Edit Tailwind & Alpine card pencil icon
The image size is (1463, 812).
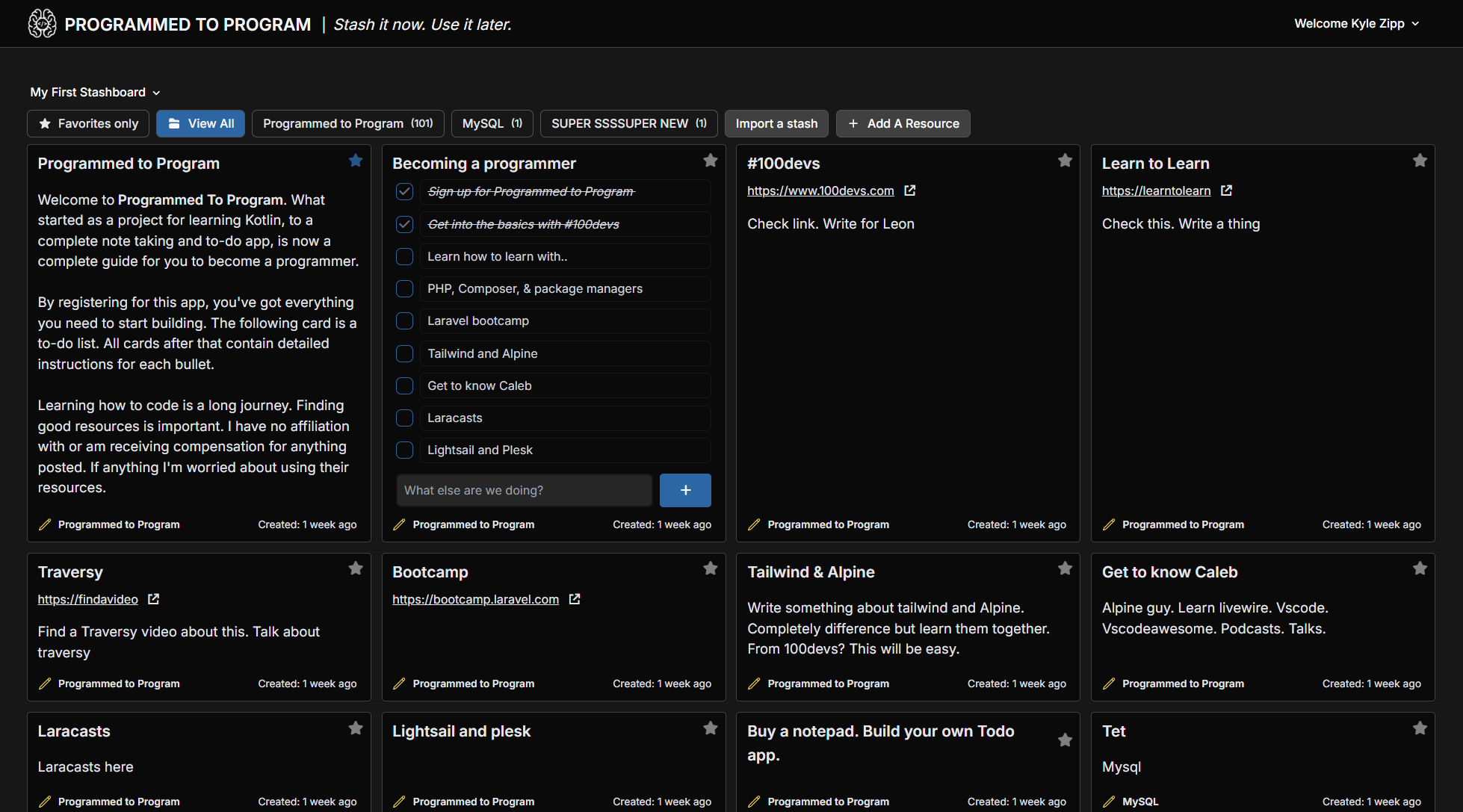[x=754, y=684]
